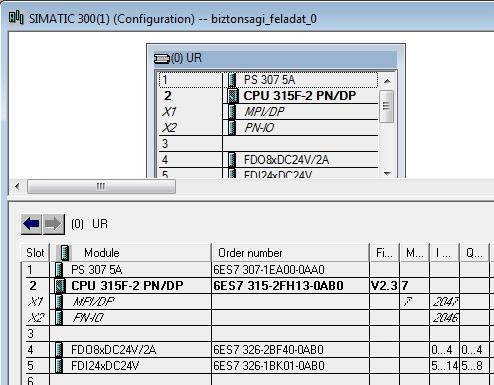Select PN-IO name in detail table

click(88, 318)
